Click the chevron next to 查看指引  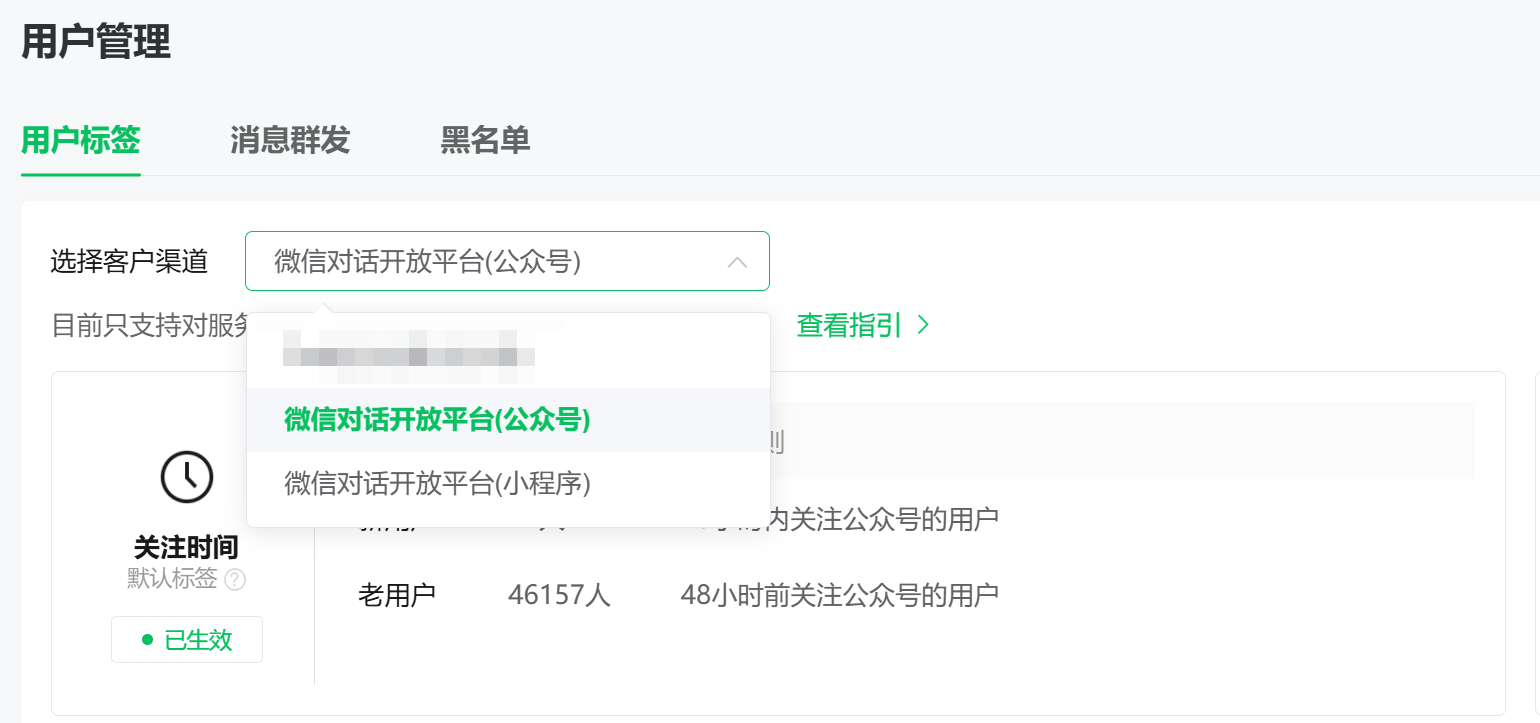[x=923, y=325]
